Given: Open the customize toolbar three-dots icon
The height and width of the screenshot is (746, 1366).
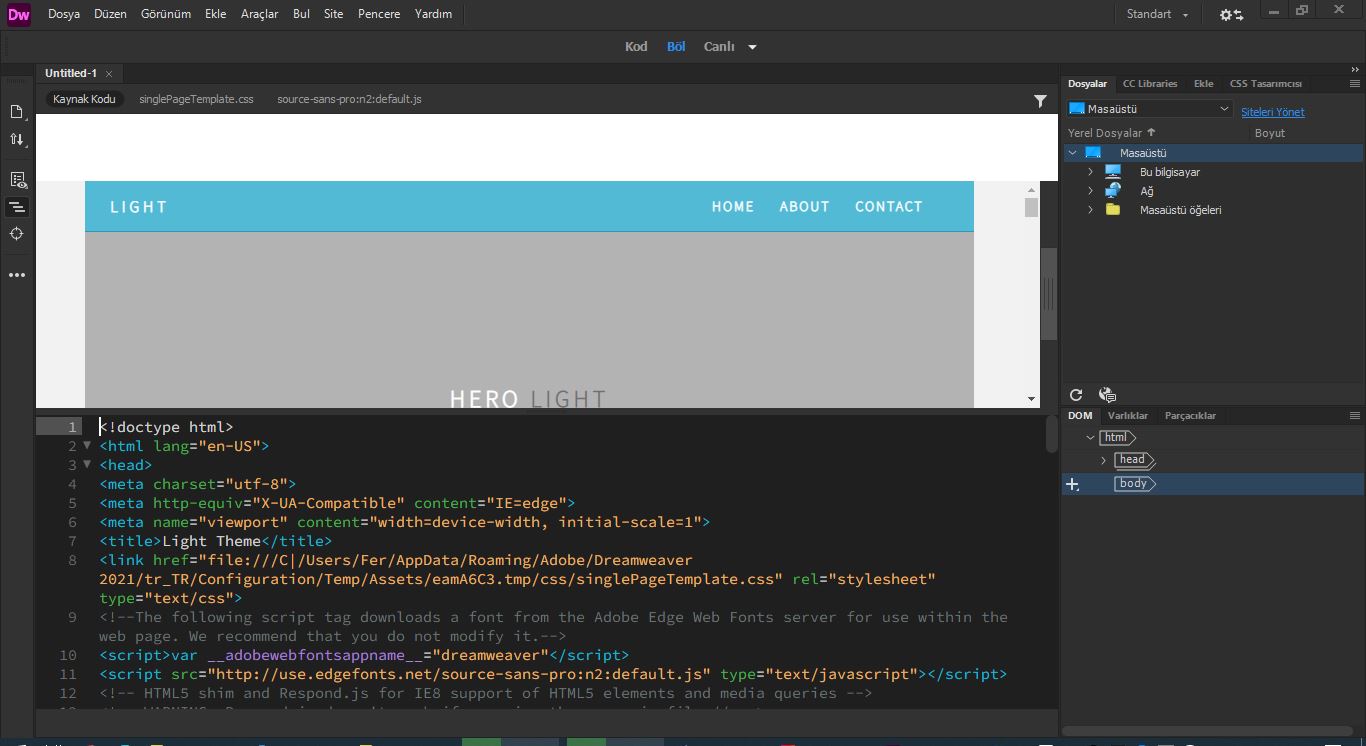Looking at the screenshot, I should click(17, 275).
